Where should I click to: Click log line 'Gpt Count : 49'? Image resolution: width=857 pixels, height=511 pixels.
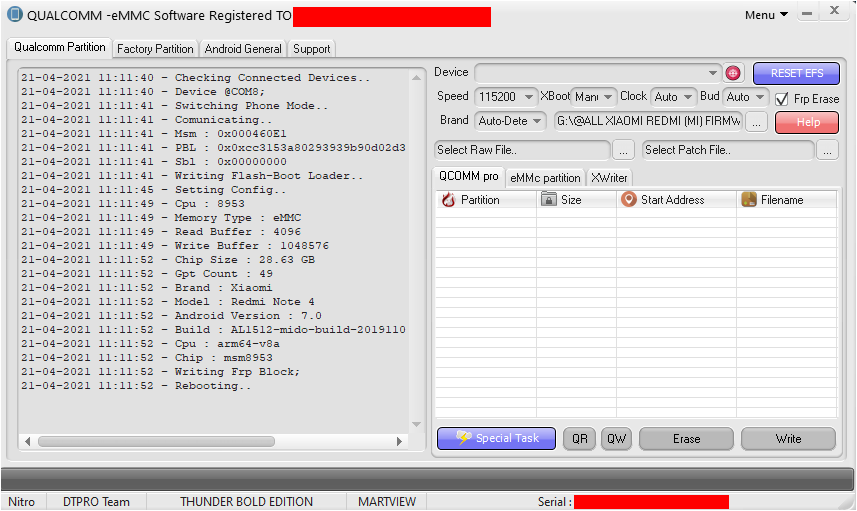point(146,274)
